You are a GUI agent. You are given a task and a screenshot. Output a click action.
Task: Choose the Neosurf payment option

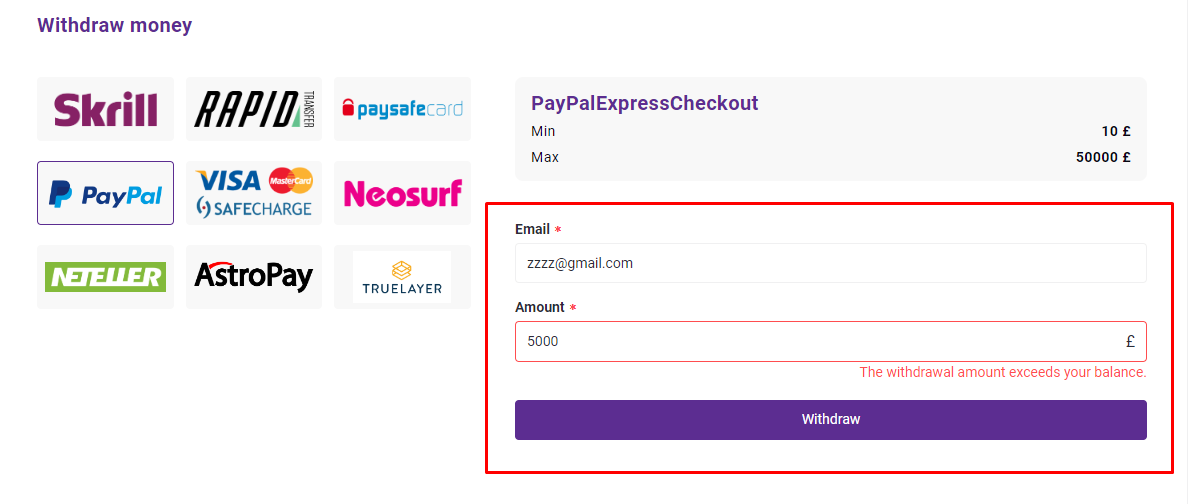tap(402, 193)
